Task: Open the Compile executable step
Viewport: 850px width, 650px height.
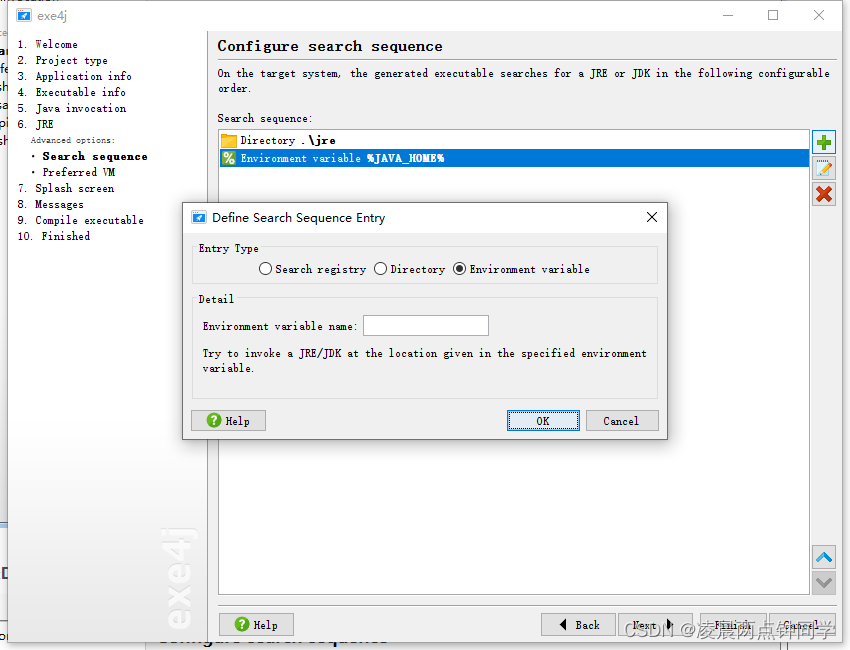Action: pos(89,221)
